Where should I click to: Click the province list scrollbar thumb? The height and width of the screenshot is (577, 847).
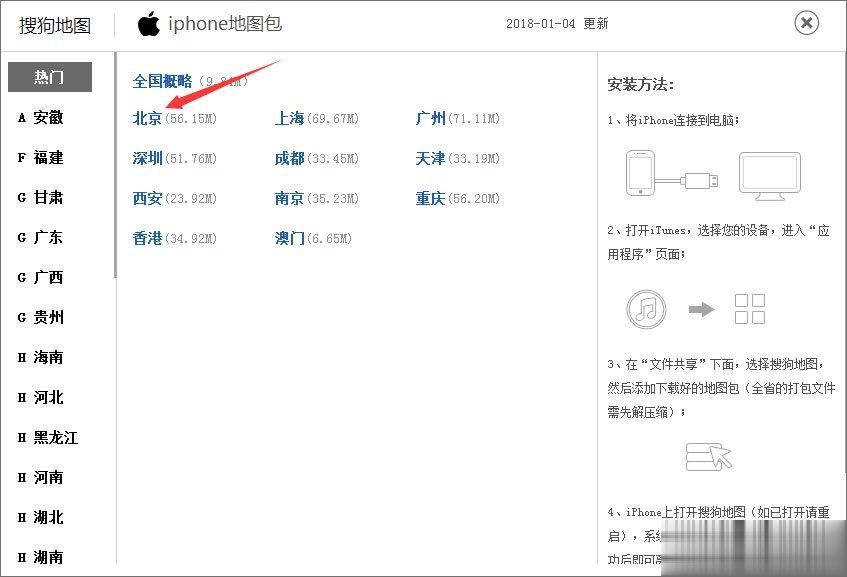coord(115,165)
